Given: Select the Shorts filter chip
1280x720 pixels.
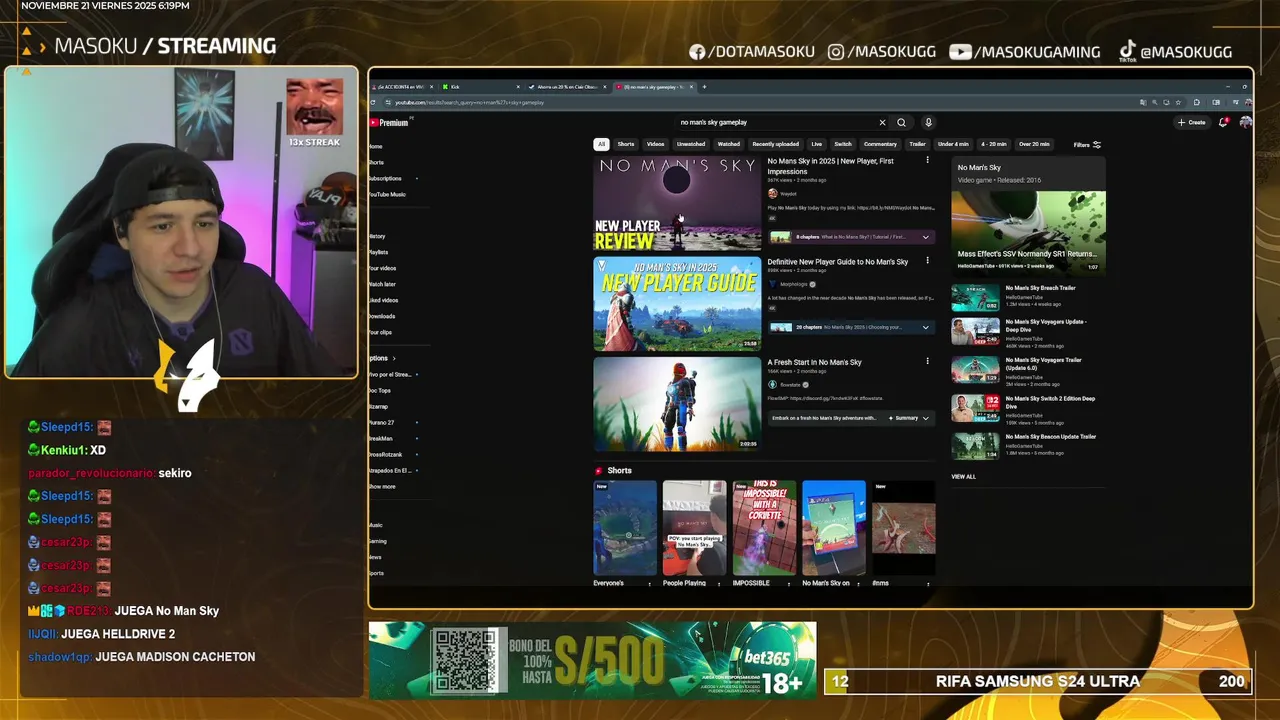Looking at the screenshot, I should tap(626, 144).
